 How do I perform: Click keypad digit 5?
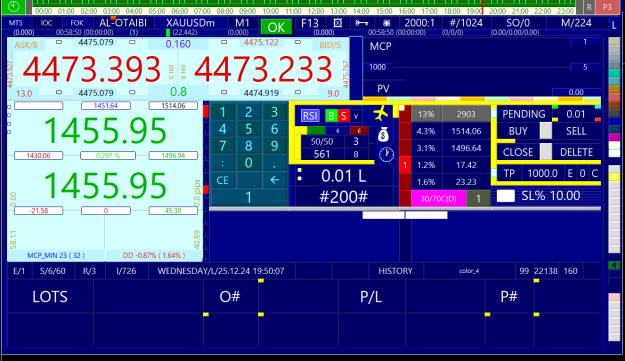248,129
